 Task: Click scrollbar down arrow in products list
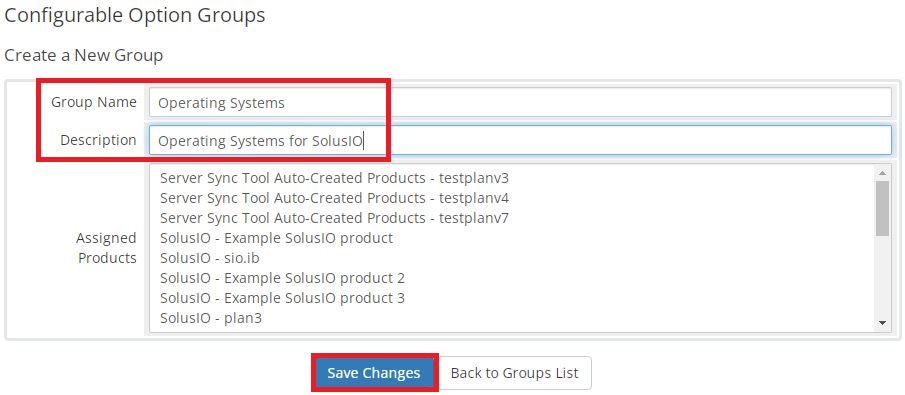point(882,323)
